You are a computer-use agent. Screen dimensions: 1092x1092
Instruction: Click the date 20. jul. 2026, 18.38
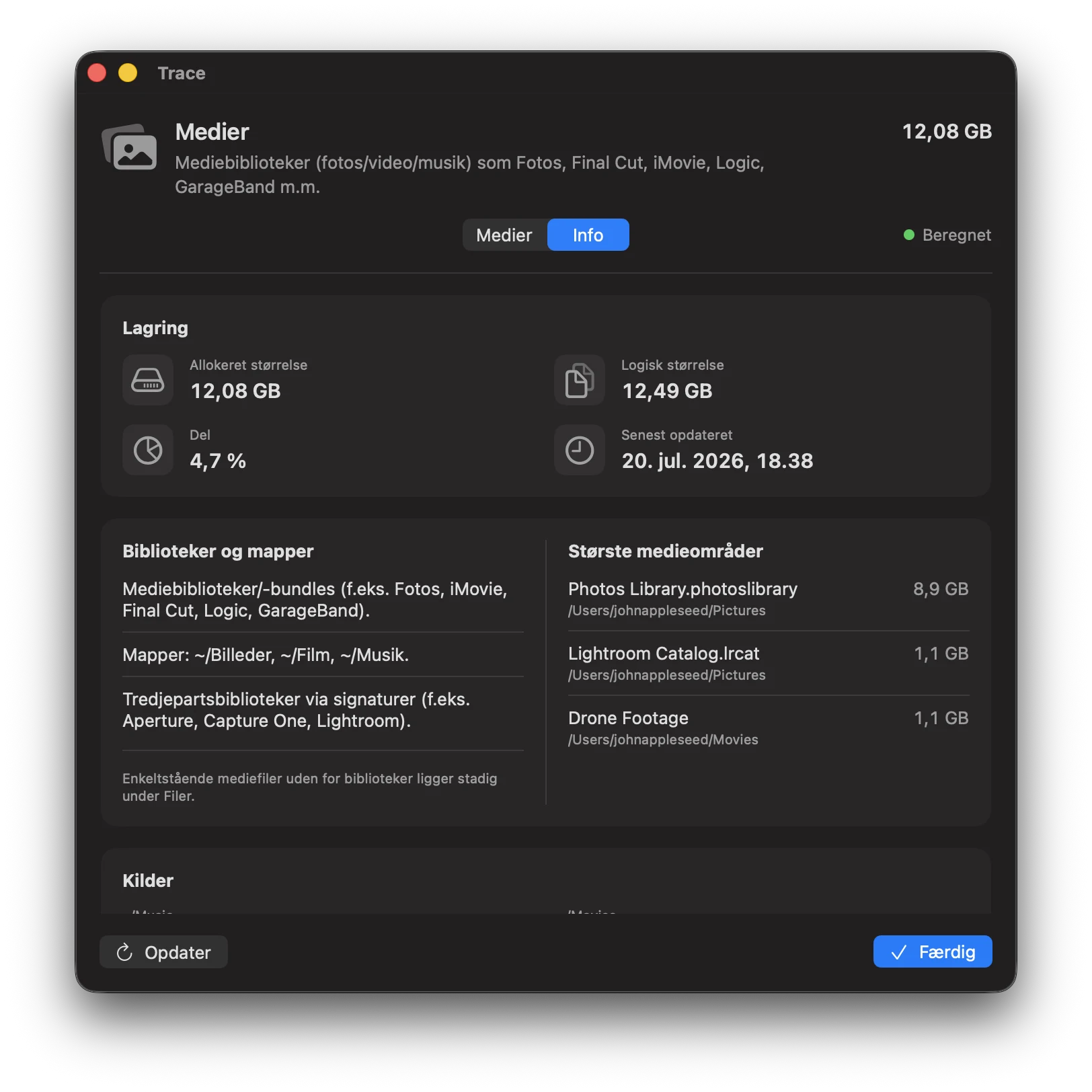(x=717, y=461)
